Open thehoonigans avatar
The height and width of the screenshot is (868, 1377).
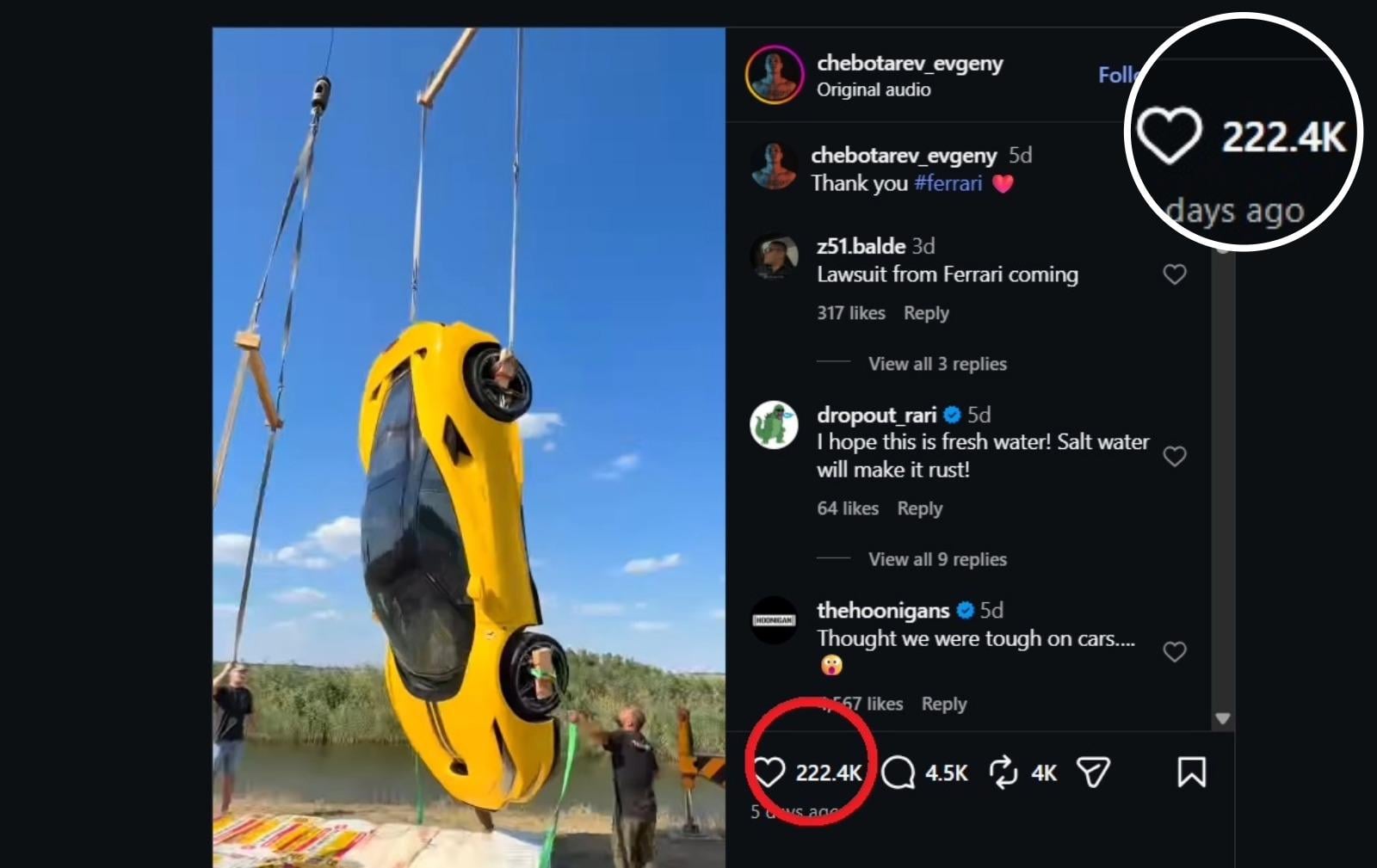click(774, 619)
